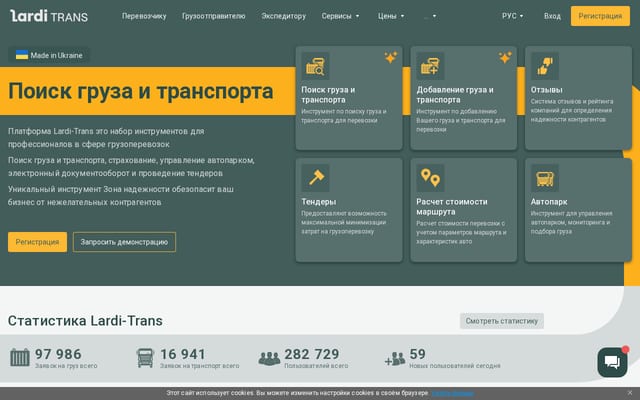Click the 282 729 total users count
This screenshot has height=400, width=640.
311,354
